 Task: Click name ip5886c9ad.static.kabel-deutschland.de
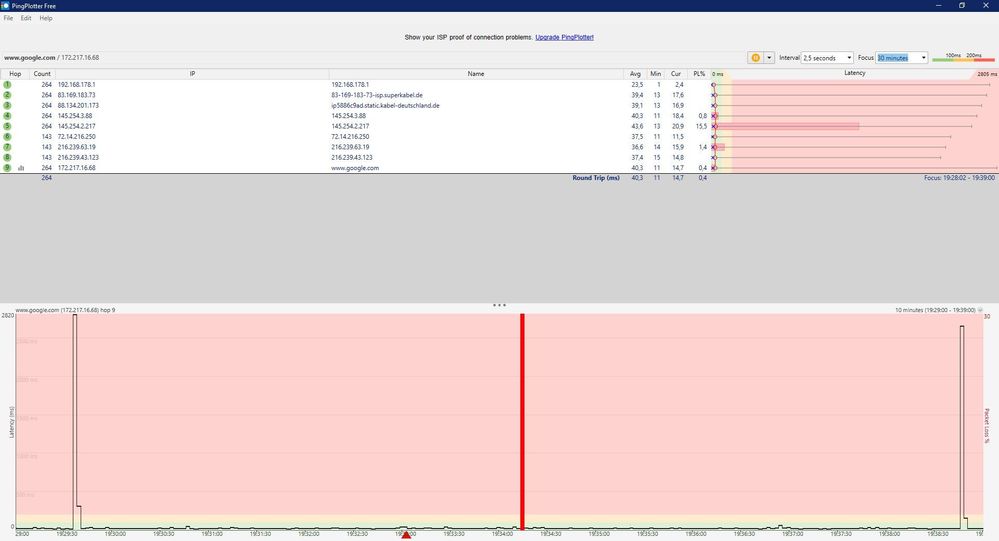(385, 105)
